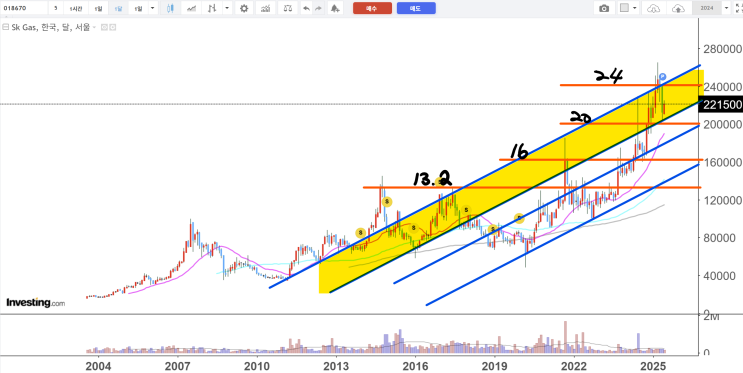
Task: Click the save chart cloud-upload icon
Action: tap(679, 8)
